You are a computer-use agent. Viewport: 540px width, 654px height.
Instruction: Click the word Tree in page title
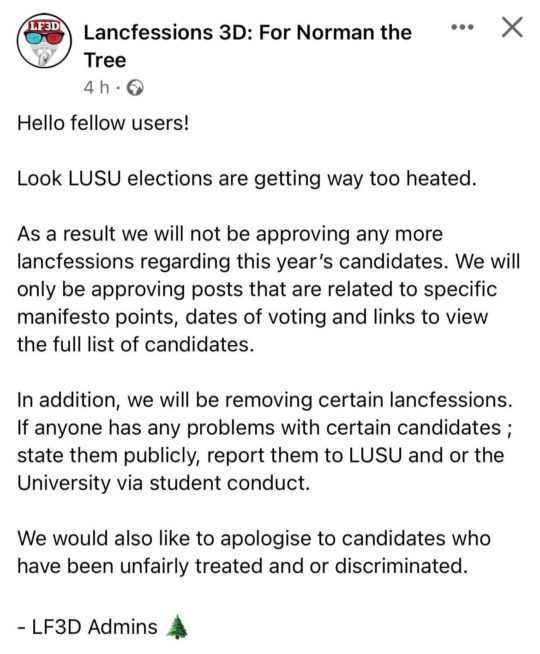coord(105,60)
